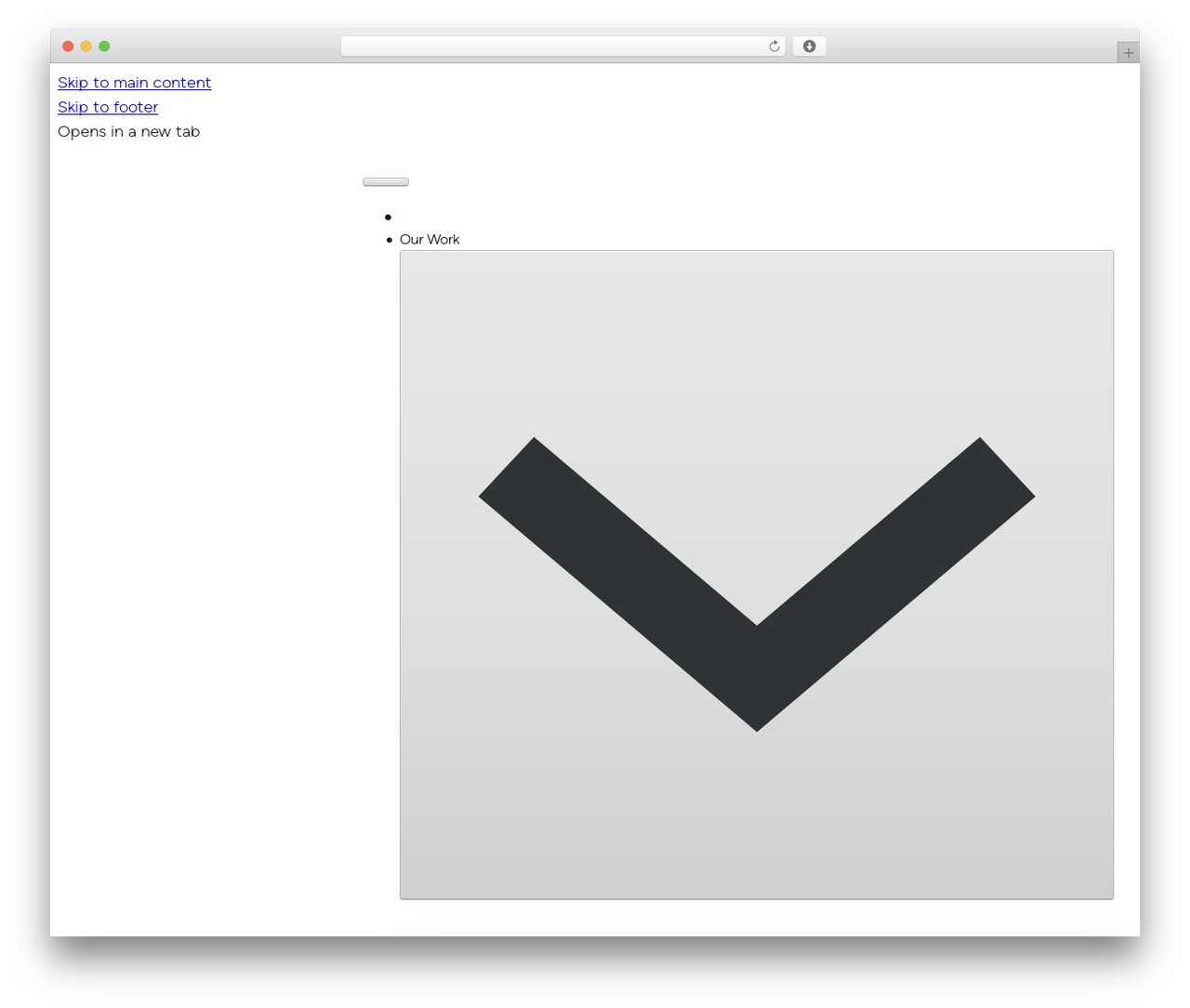Open the Our Work menu item
The width and height of the screenshot is (1190, 1008).
[x=430, y=239]
